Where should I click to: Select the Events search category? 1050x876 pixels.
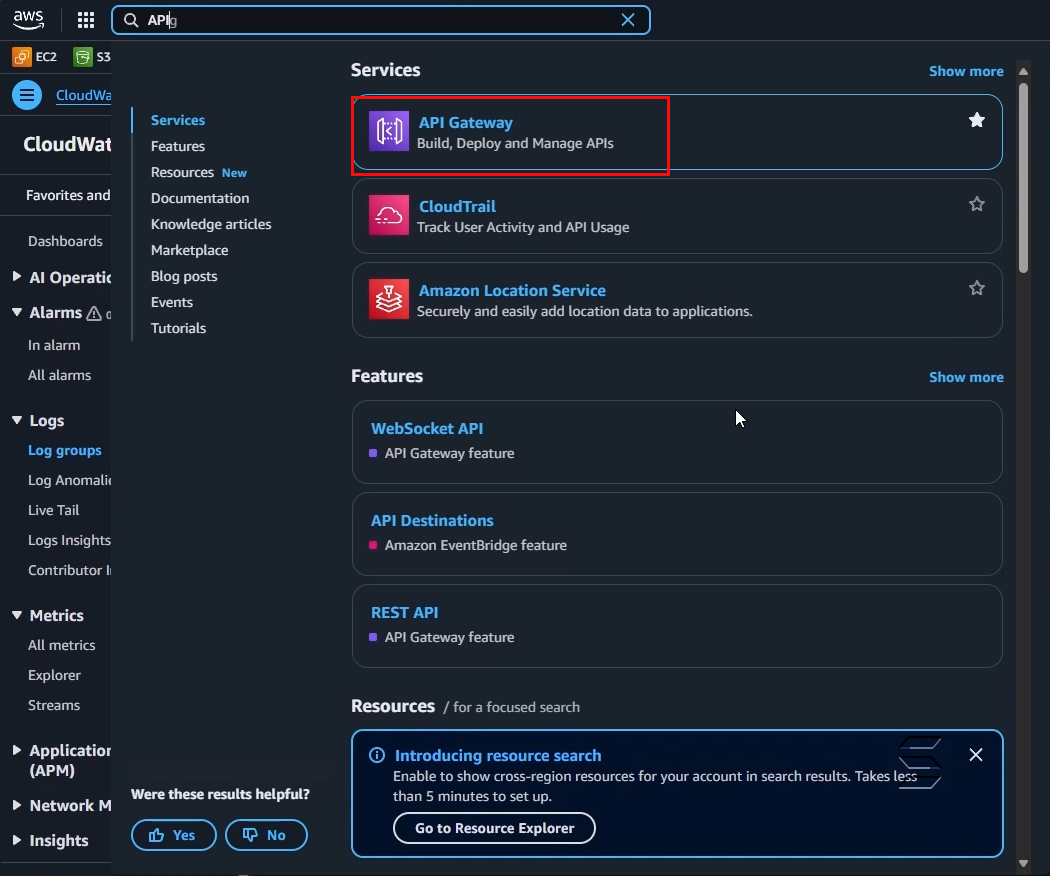pos(171,302)
